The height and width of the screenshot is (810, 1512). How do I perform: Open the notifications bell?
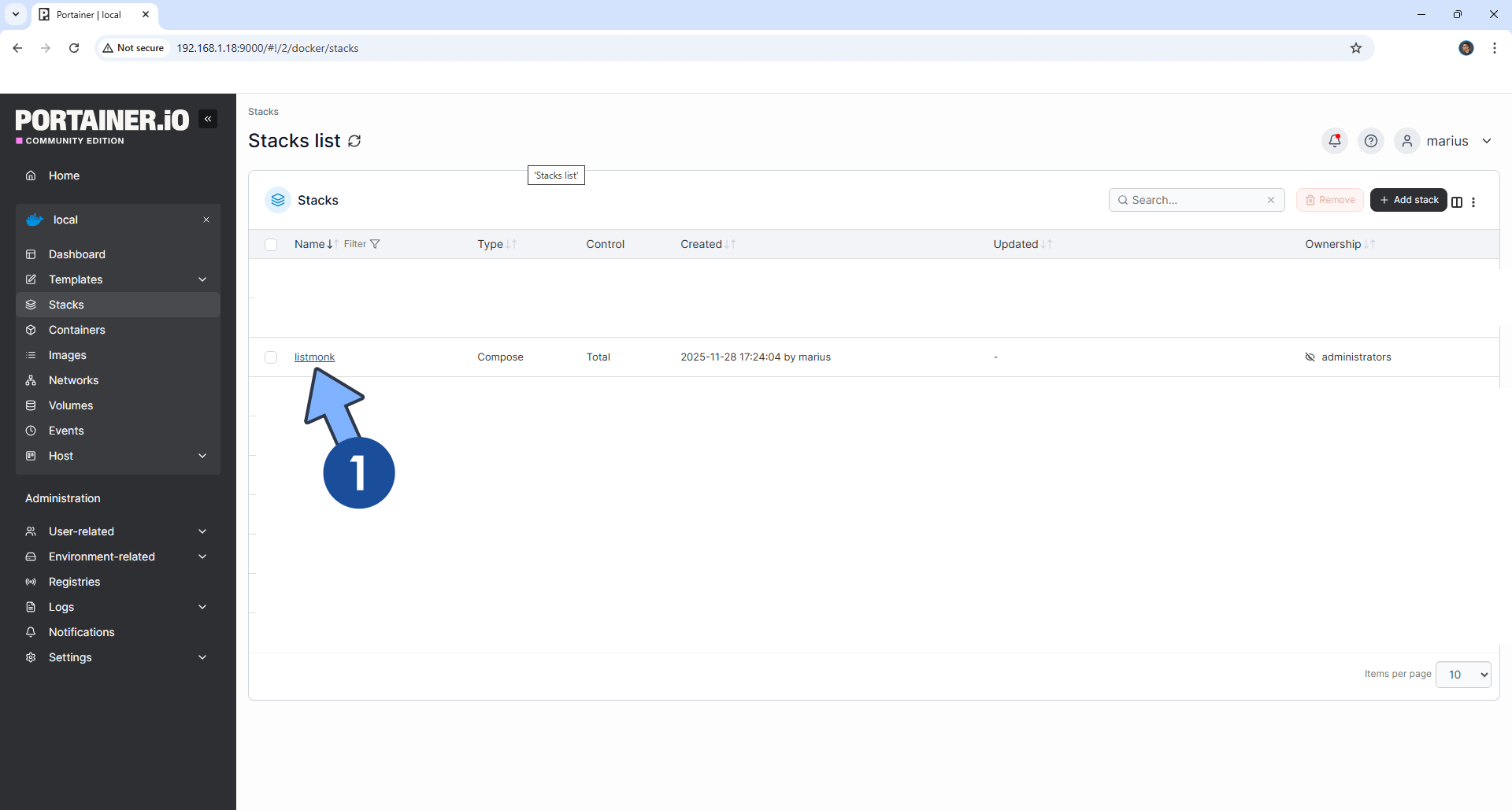(x=1334, y=141)
